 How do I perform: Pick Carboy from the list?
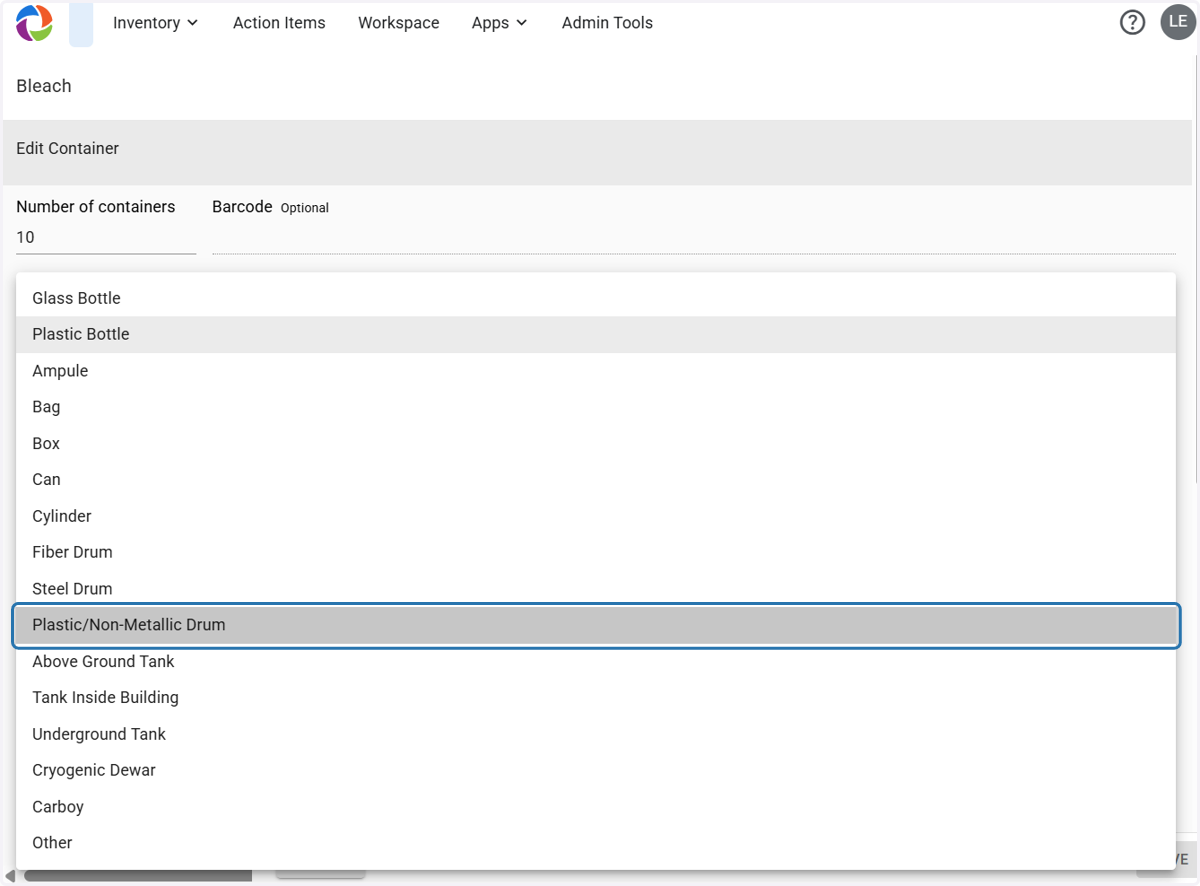click(596, 807)
